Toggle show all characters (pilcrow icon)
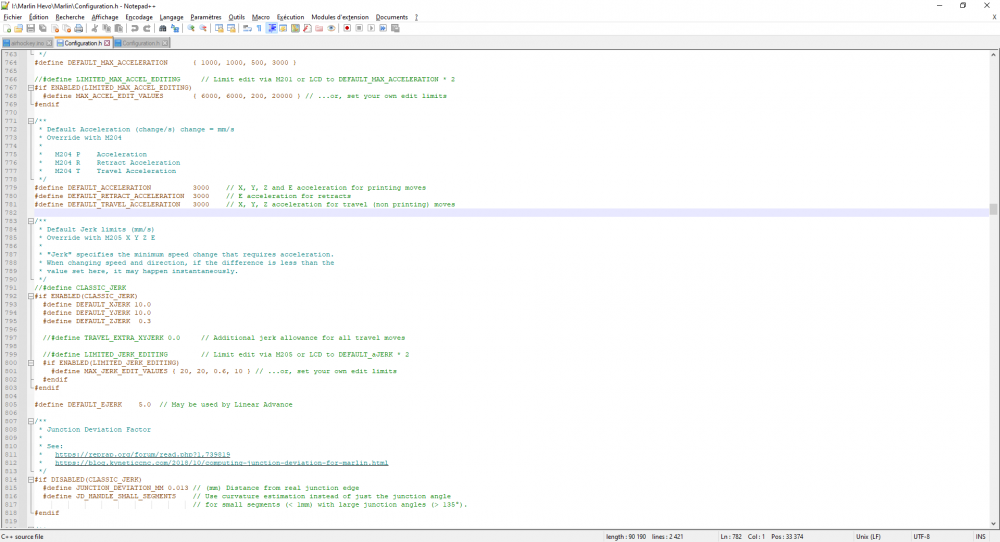1000x542 pixels. click(259, 28)
